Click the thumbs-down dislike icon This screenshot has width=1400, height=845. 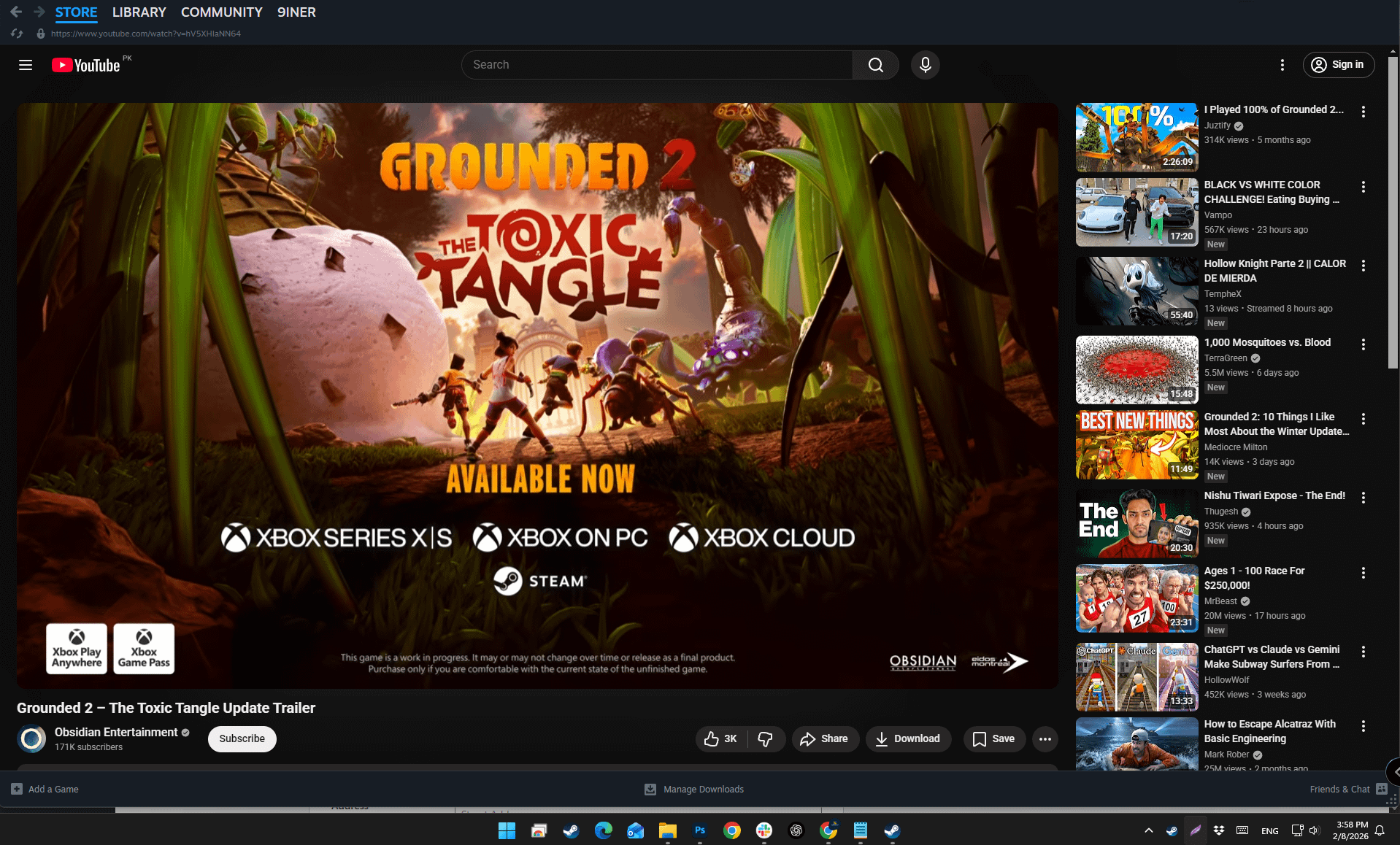tap(765, 738)
